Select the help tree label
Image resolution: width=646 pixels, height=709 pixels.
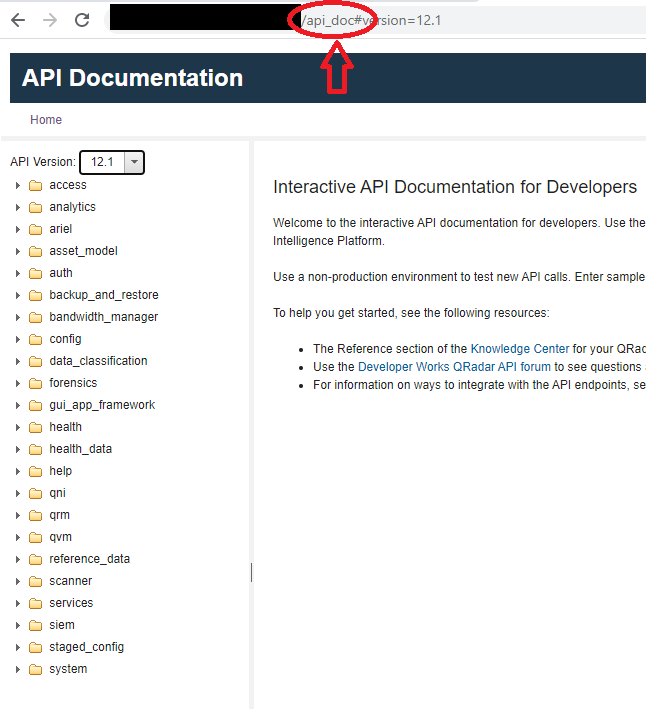[61, 471]
